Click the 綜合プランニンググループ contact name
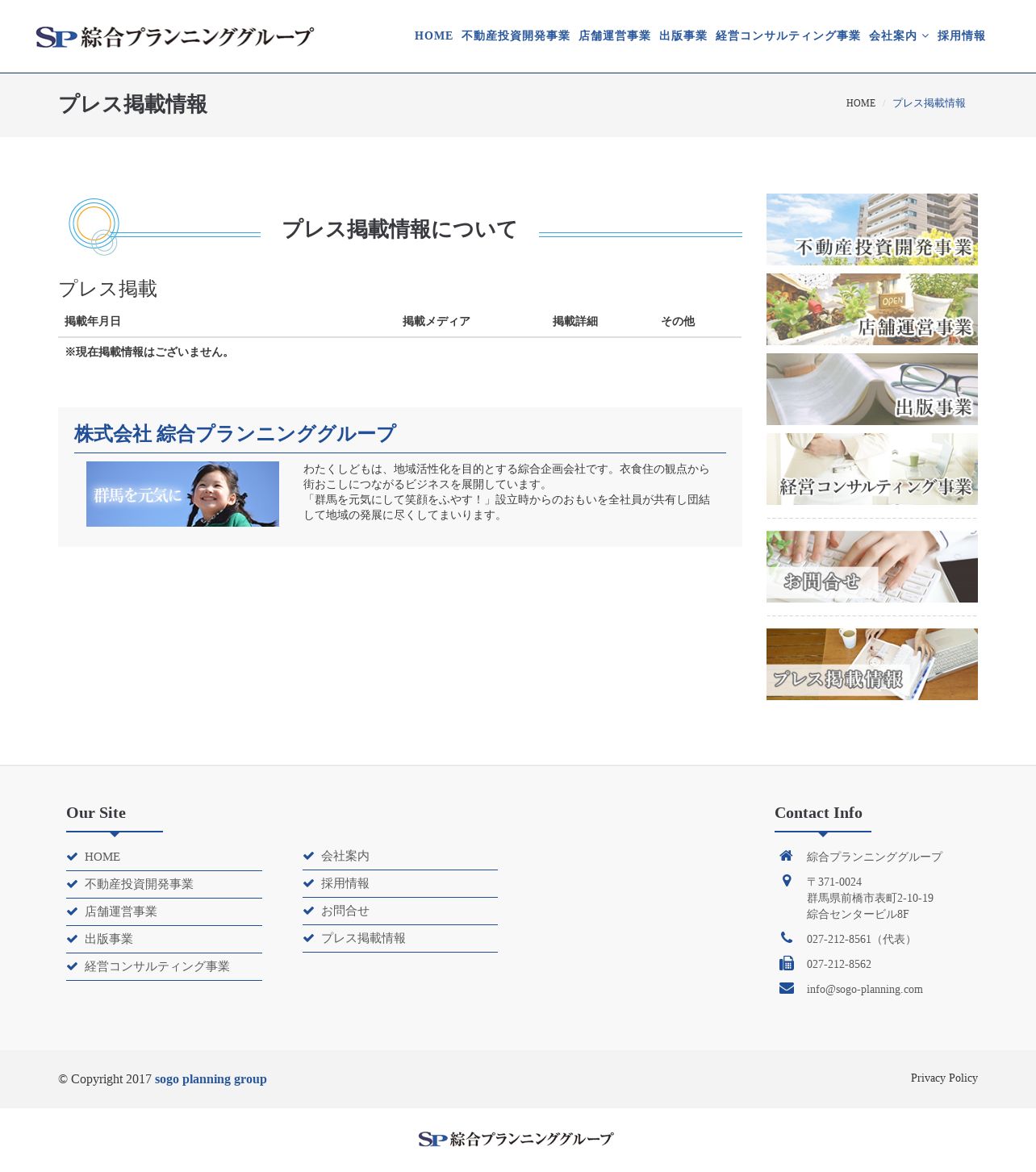Image resolution: width=1036 pixels, height=1172 pixels. click(875, 857)
